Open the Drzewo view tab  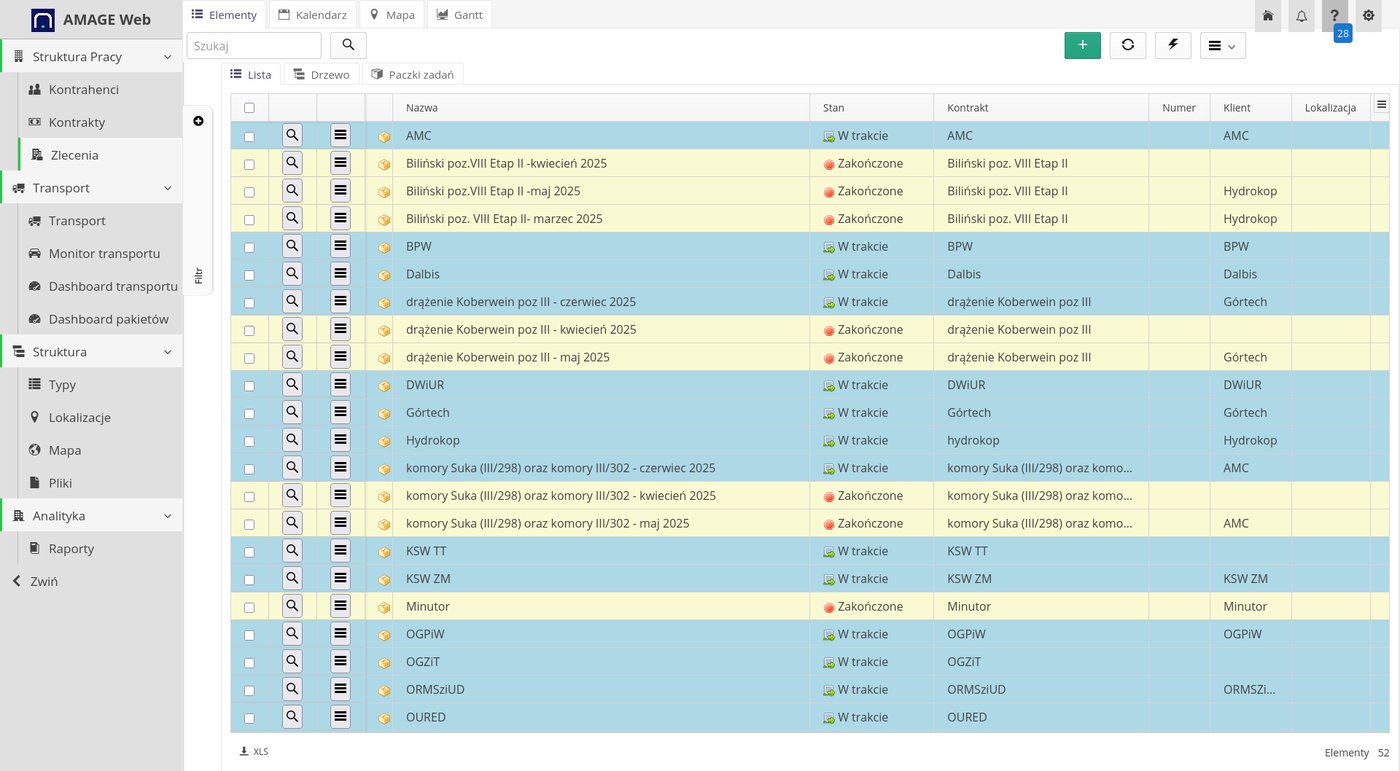[x=322, y=74]
